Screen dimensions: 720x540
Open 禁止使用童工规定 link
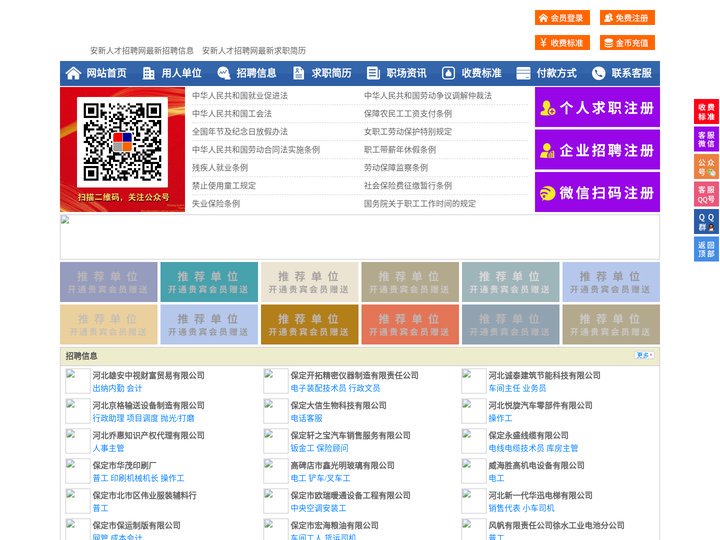click(224, 186)
